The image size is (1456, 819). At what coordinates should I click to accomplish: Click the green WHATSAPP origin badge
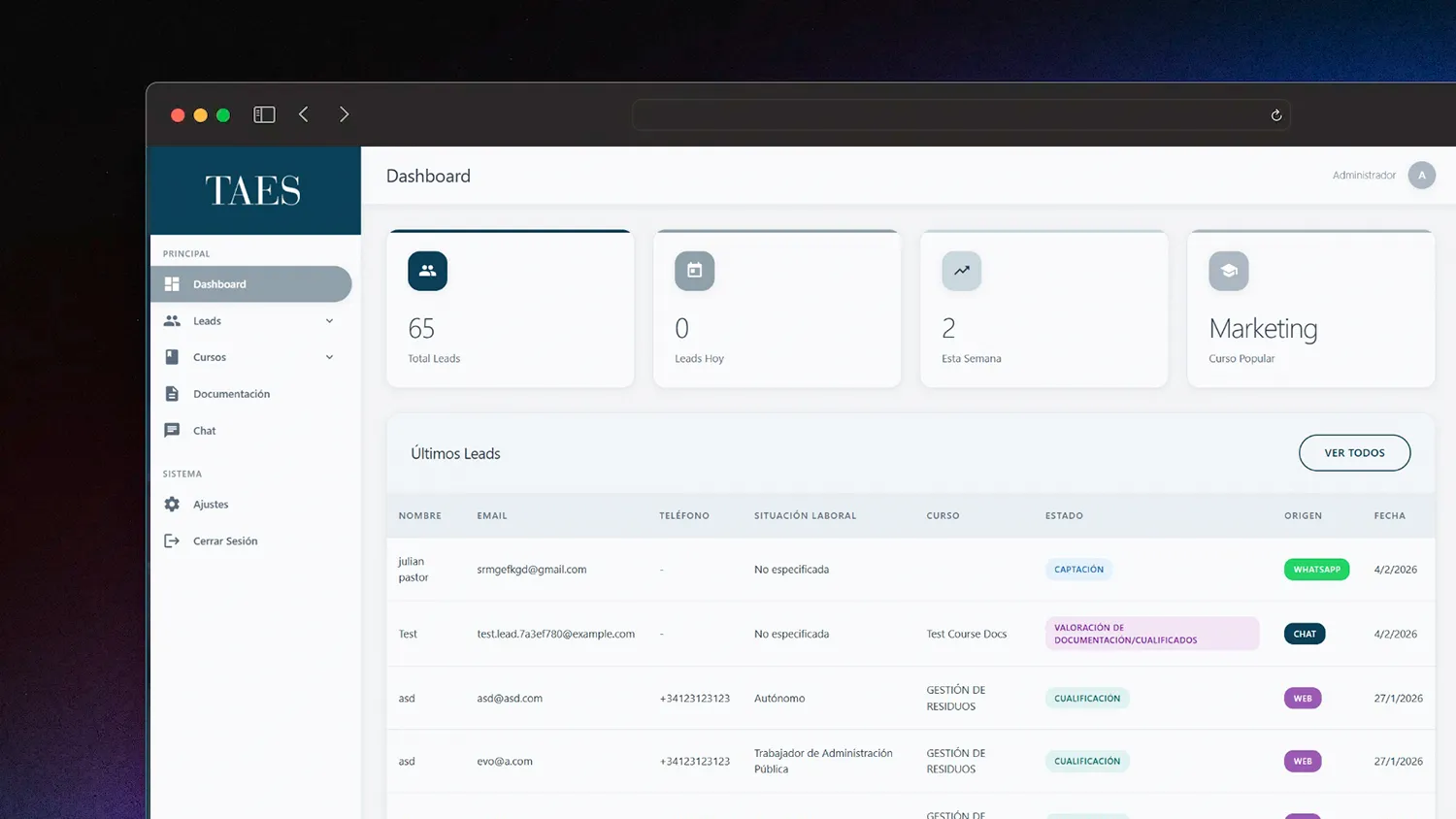point(1316,570)
